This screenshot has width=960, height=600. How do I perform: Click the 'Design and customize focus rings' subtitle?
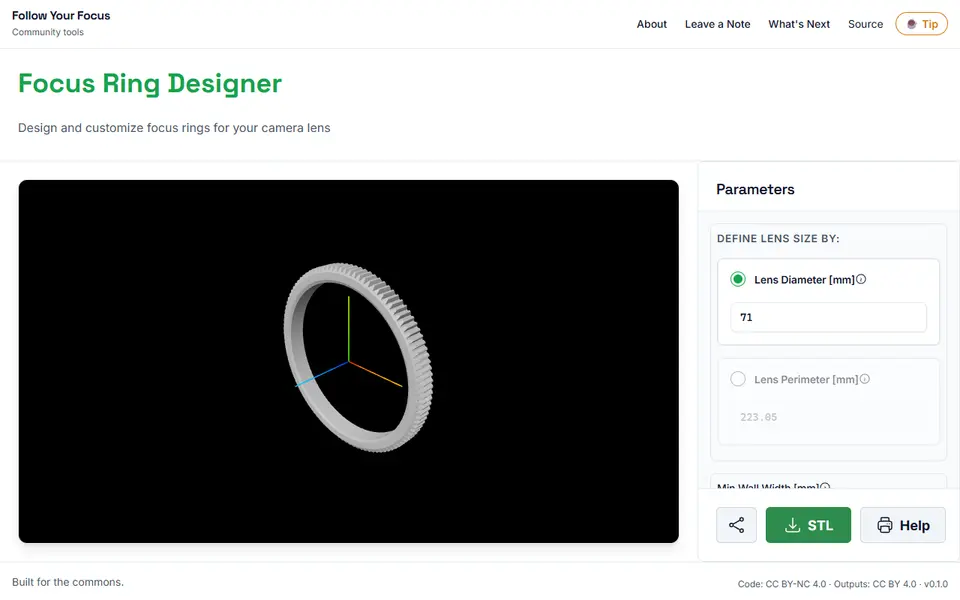point(174,127)
